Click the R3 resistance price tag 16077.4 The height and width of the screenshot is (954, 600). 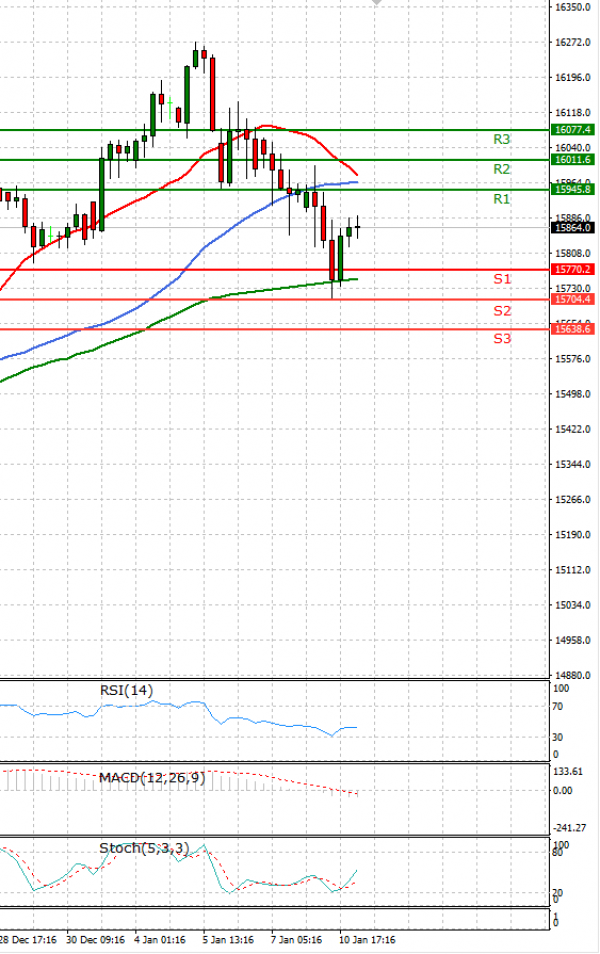click(x=571, y=130)
